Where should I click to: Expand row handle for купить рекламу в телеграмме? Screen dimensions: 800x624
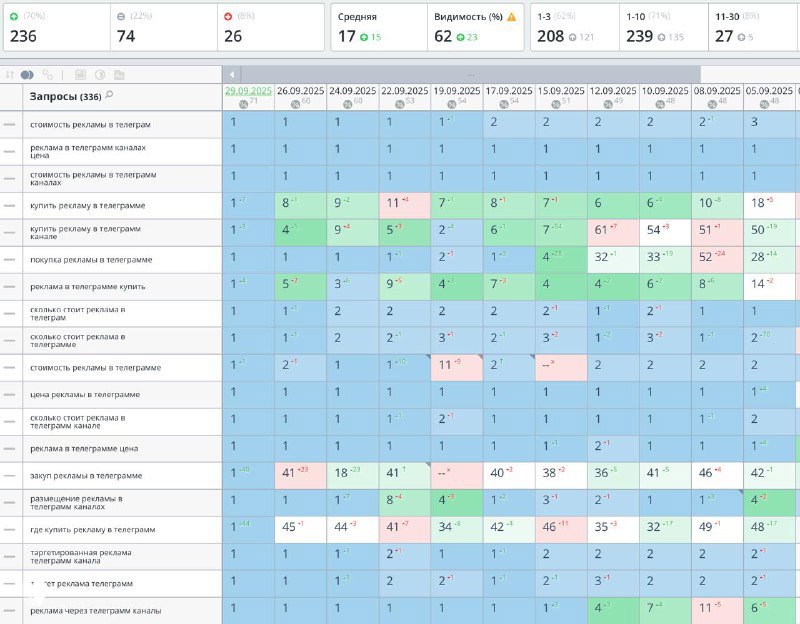pyautogui.click(x=9, y=206)
